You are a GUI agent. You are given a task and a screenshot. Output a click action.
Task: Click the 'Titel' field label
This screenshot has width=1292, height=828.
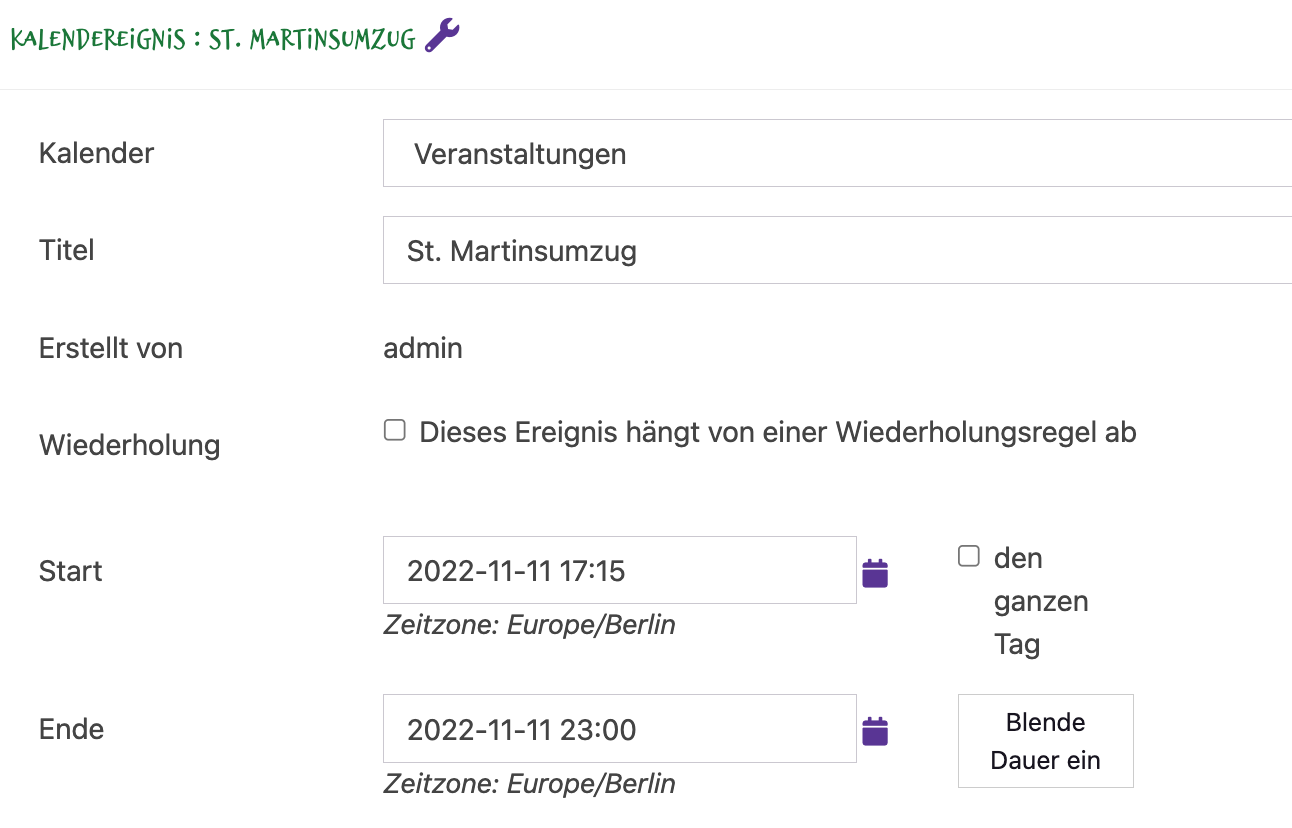tap(66, 250)
